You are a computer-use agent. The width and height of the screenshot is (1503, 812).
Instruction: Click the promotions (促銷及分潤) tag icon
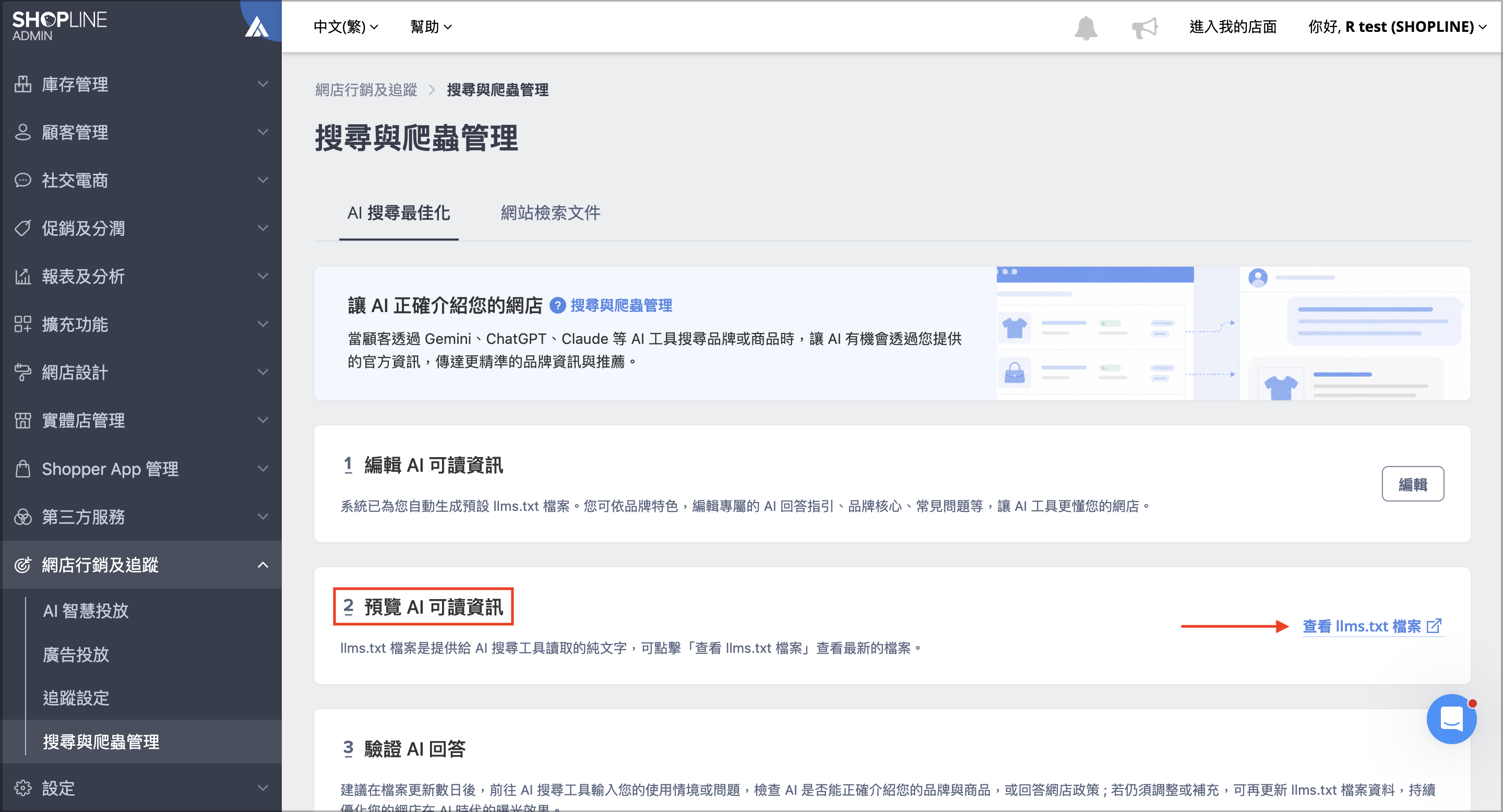(23, 228)
